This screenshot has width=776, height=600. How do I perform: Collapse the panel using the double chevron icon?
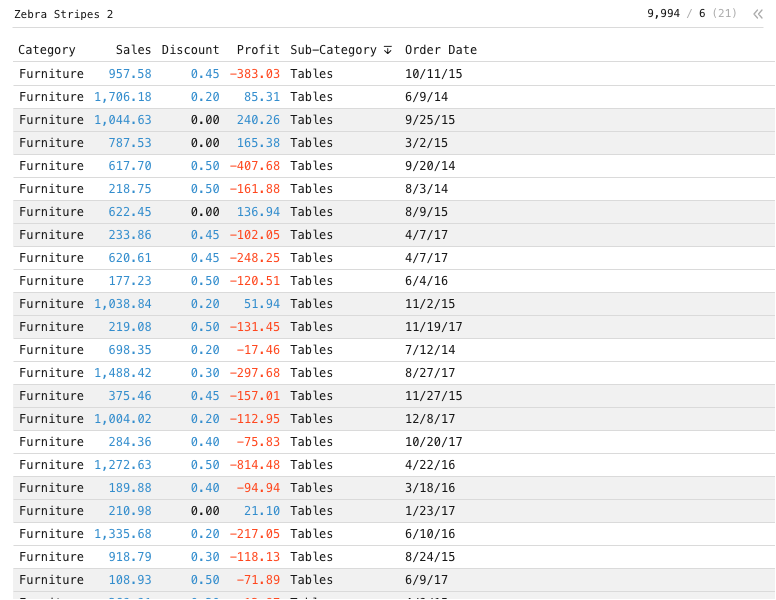click(x=758, y=14)
